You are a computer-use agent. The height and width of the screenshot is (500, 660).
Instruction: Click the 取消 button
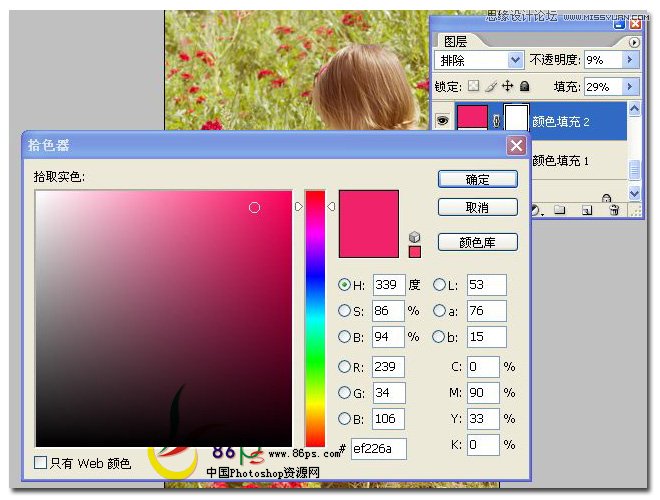tap(478, 207)
